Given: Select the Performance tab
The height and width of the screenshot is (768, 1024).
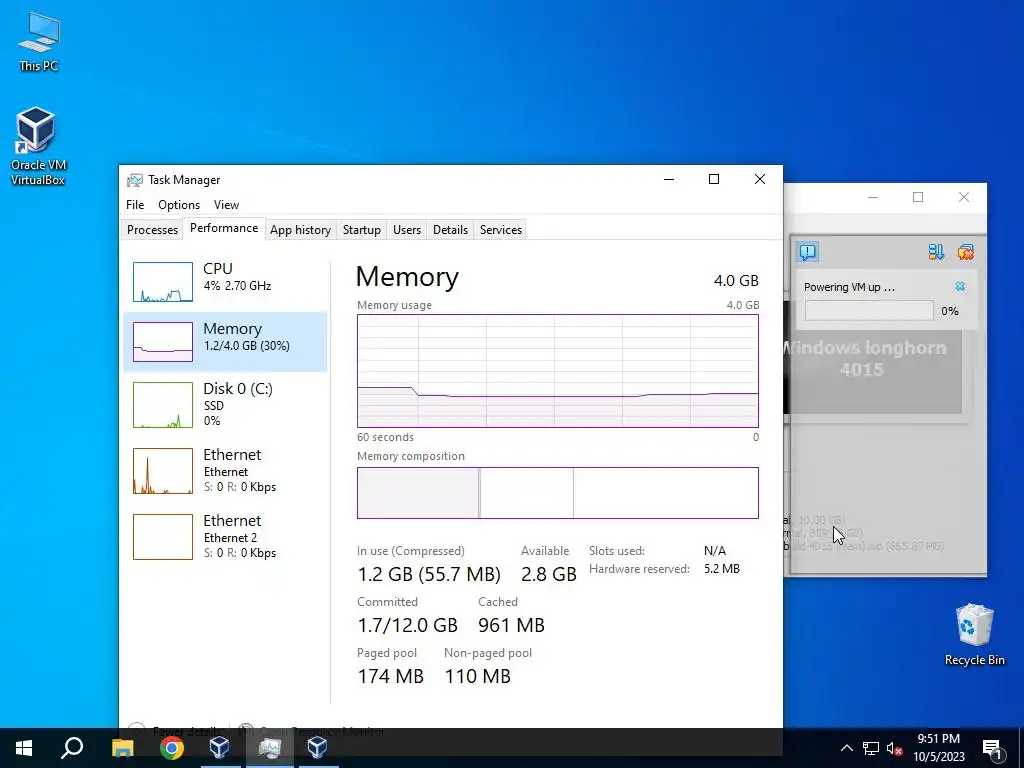Looking at the screenshot, I should point(224,228).
